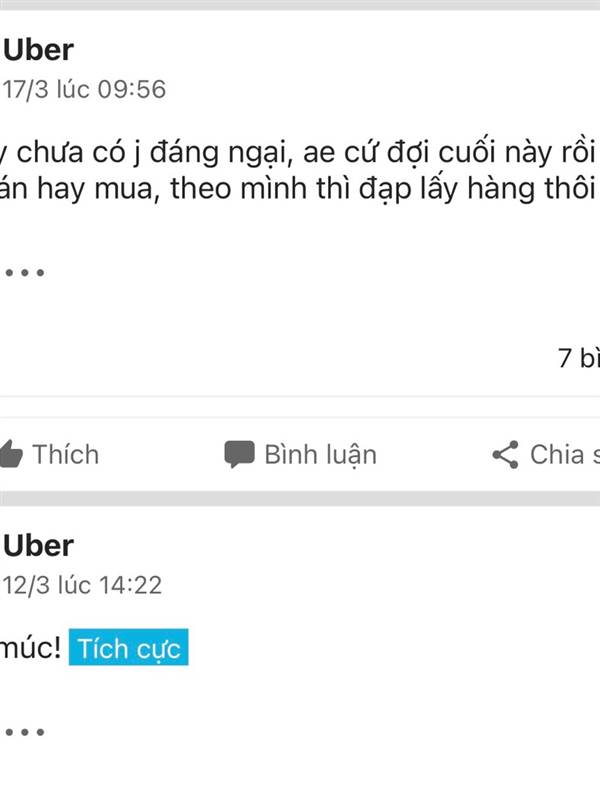Click the share icon beside Chia sẻ
This screenshot has width=600, height=800.
pos(505,455)
